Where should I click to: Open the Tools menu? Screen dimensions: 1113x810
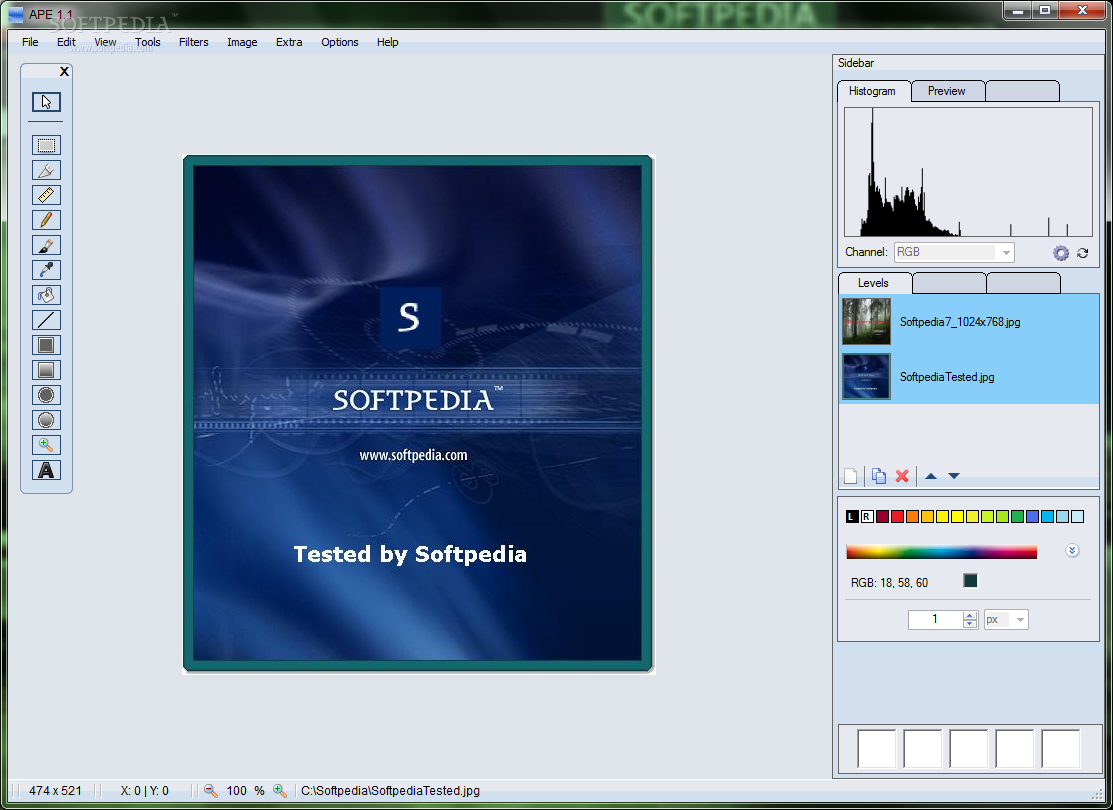pyautogui.click(x=148, y=42)
